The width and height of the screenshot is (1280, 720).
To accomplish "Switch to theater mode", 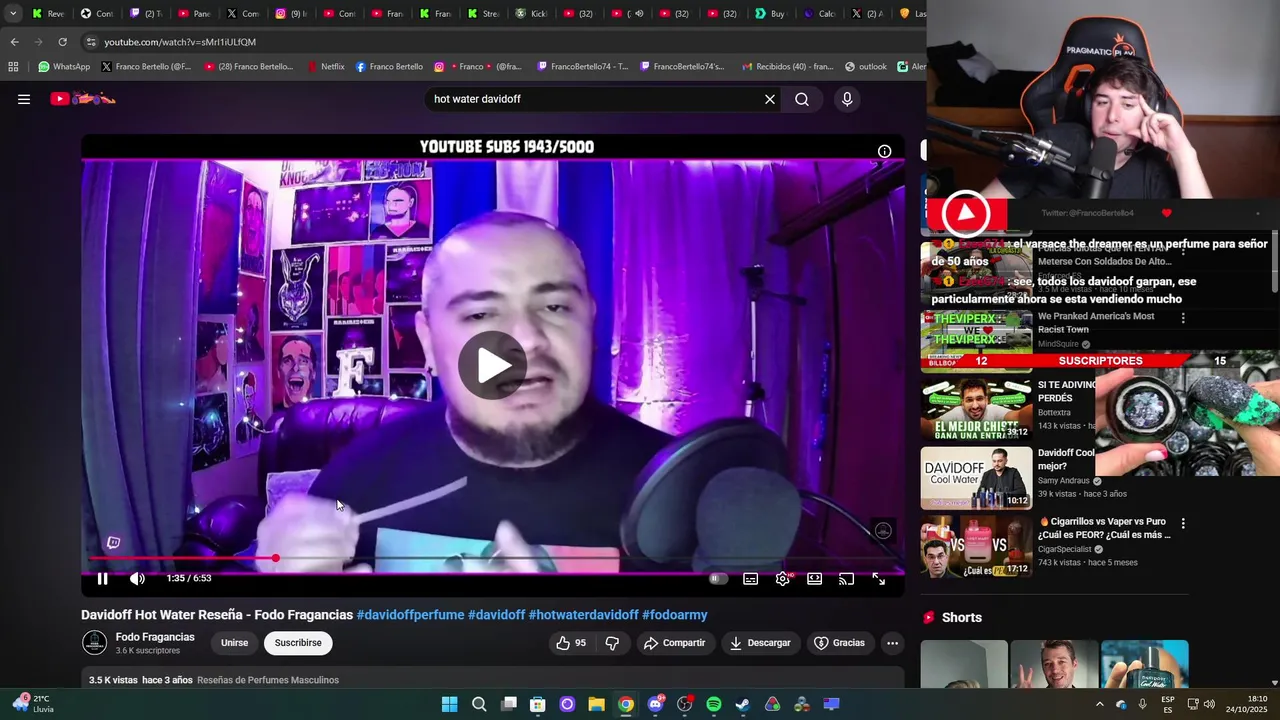I will click(x=815, y=578).
